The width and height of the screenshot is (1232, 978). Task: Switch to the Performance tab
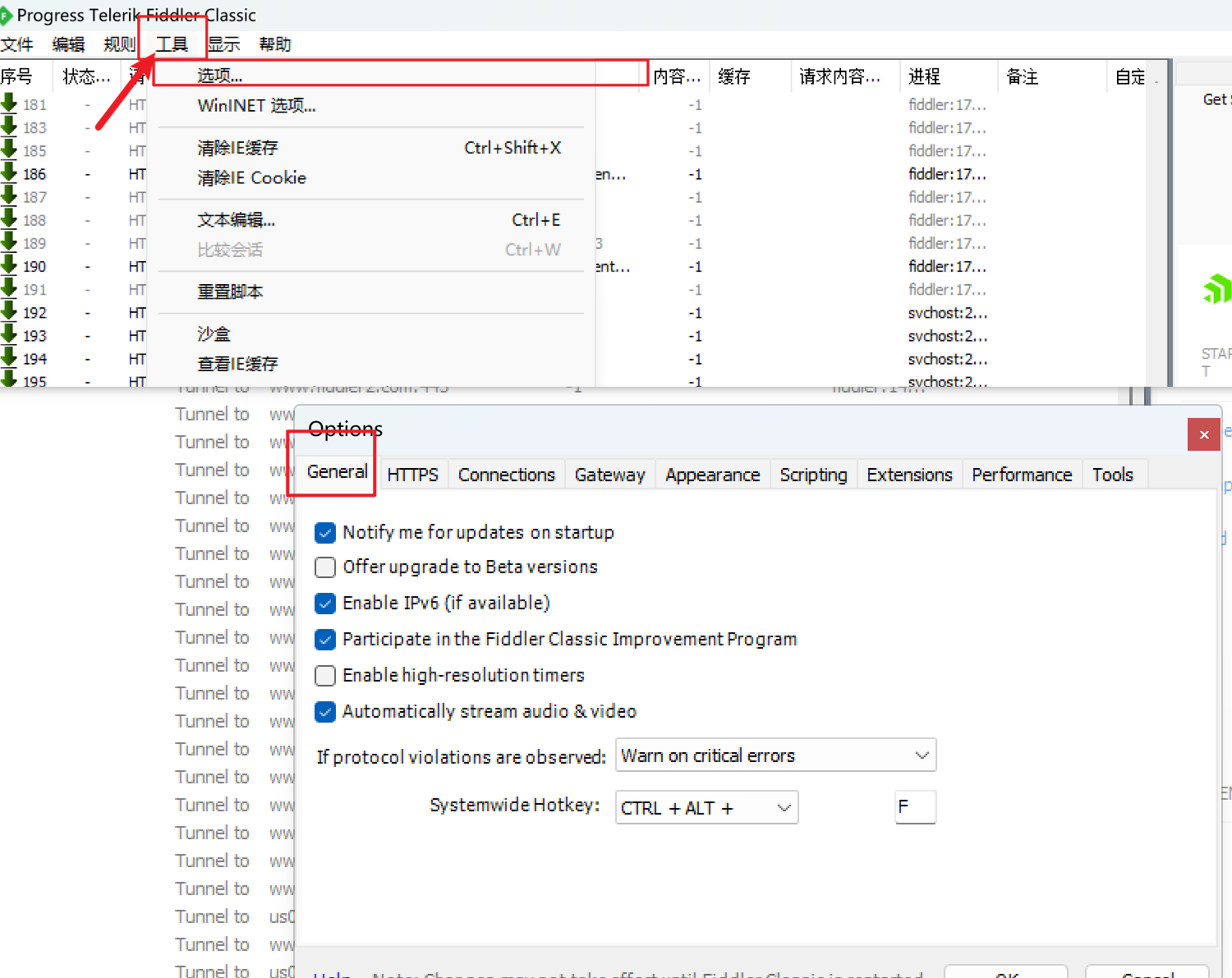(1022, 475)
